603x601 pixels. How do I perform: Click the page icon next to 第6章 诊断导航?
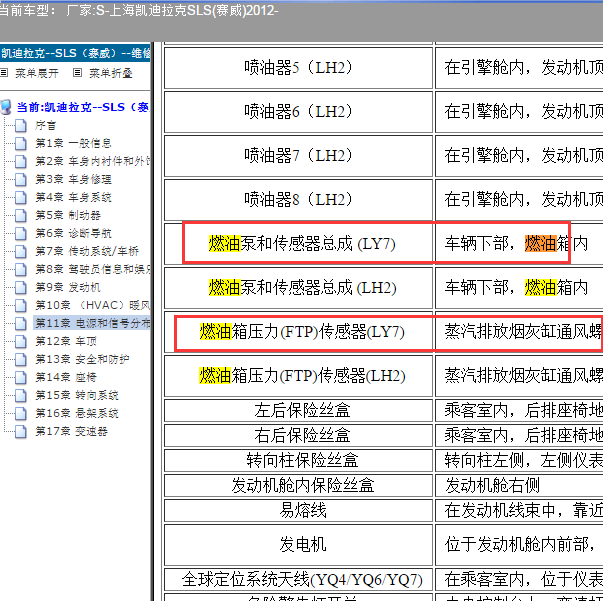(x=21, y=233)
